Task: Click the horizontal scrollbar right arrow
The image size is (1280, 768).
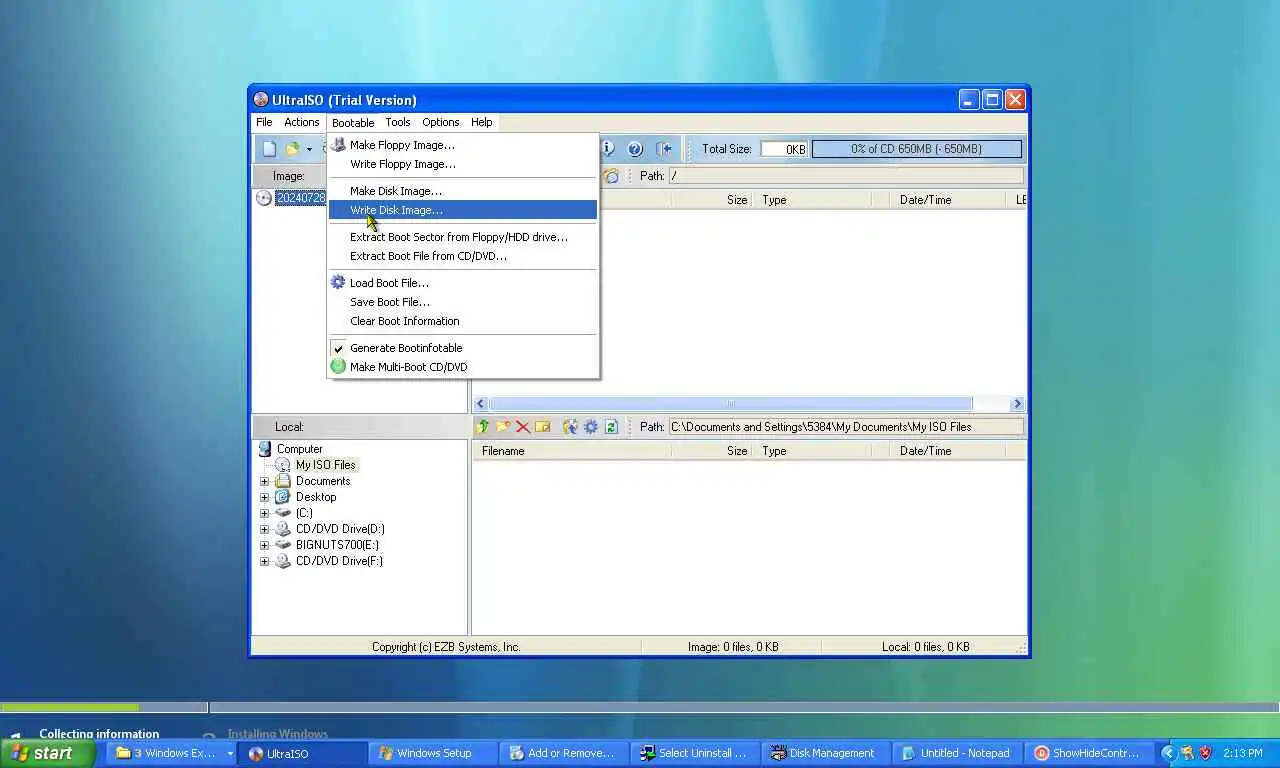Action: point(1017,404)
